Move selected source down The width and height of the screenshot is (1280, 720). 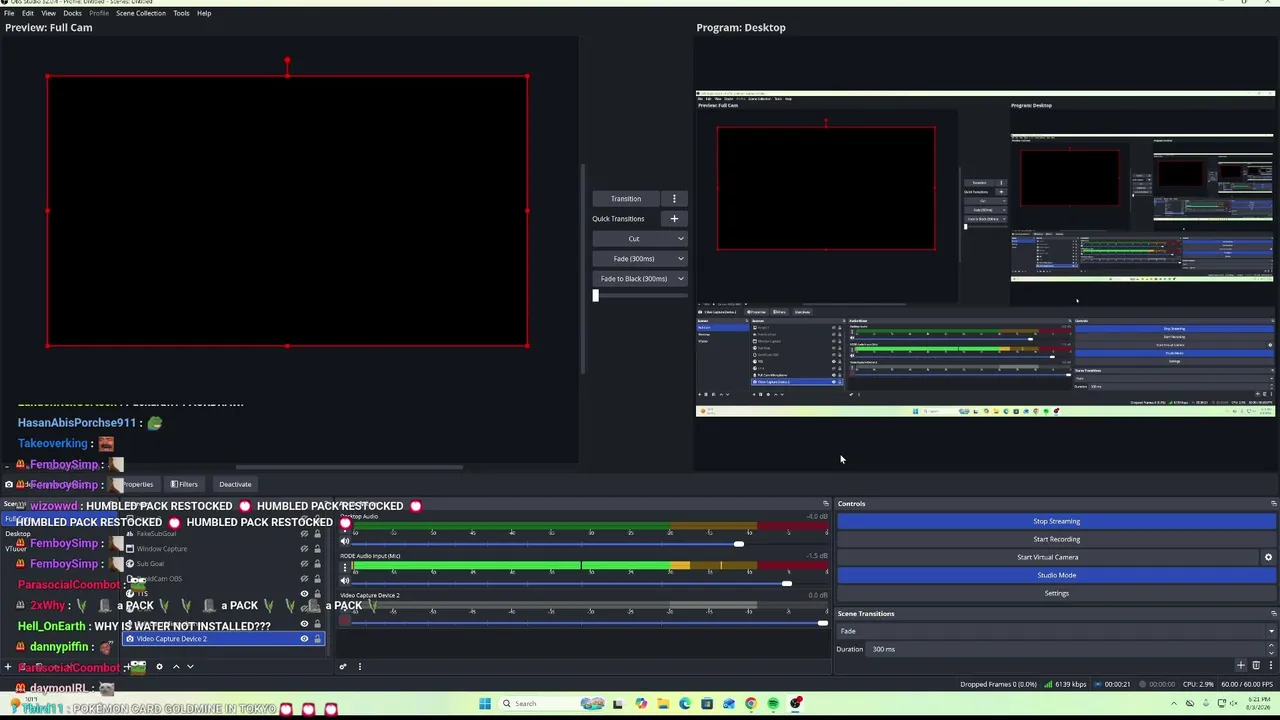pyautogui.click(x=190, y=666)
